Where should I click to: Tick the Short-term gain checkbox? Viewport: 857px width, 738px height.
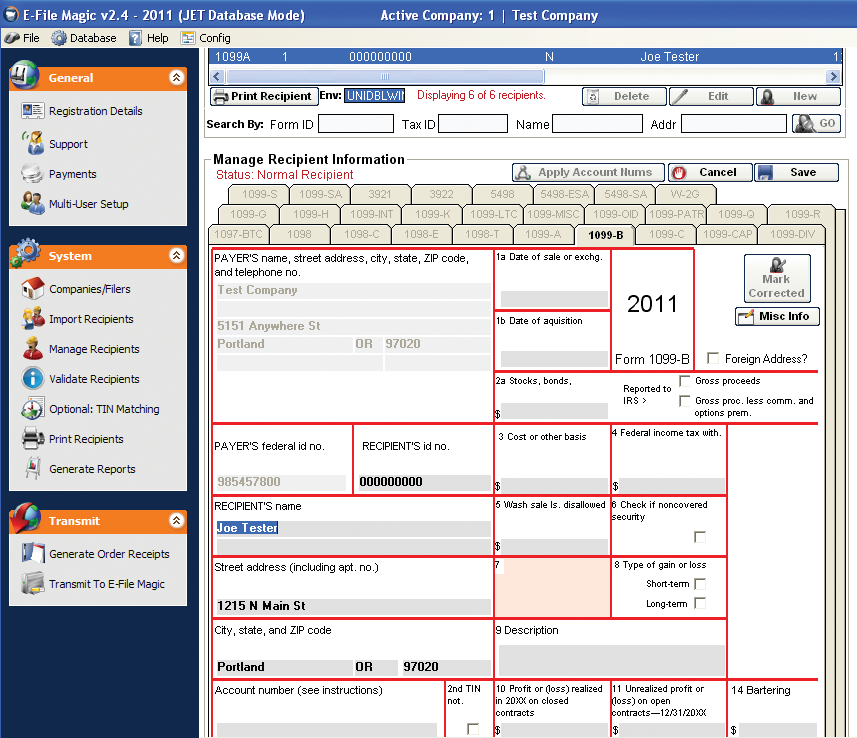click(700, 584)
